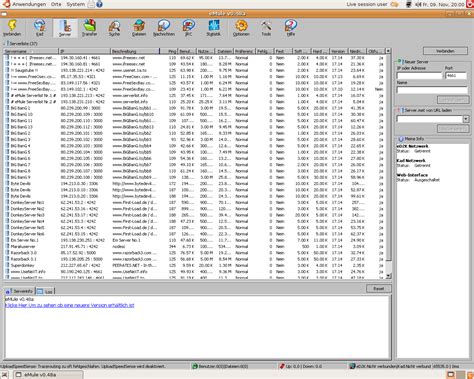The width and height of the screenshot is (474, 379).
Task: Select the Ein Server No.1 row
Action: [x=195, y=240]
